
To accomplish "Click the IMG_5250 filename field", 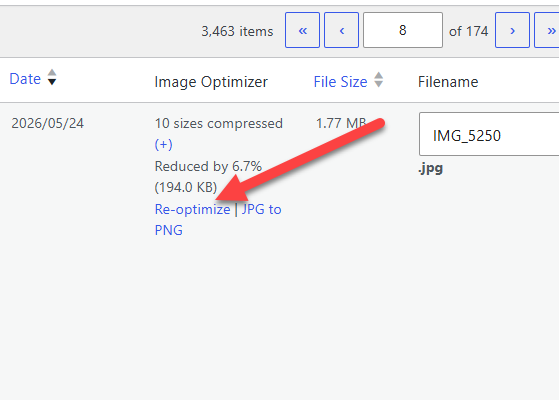I will [x=489, y=134].
